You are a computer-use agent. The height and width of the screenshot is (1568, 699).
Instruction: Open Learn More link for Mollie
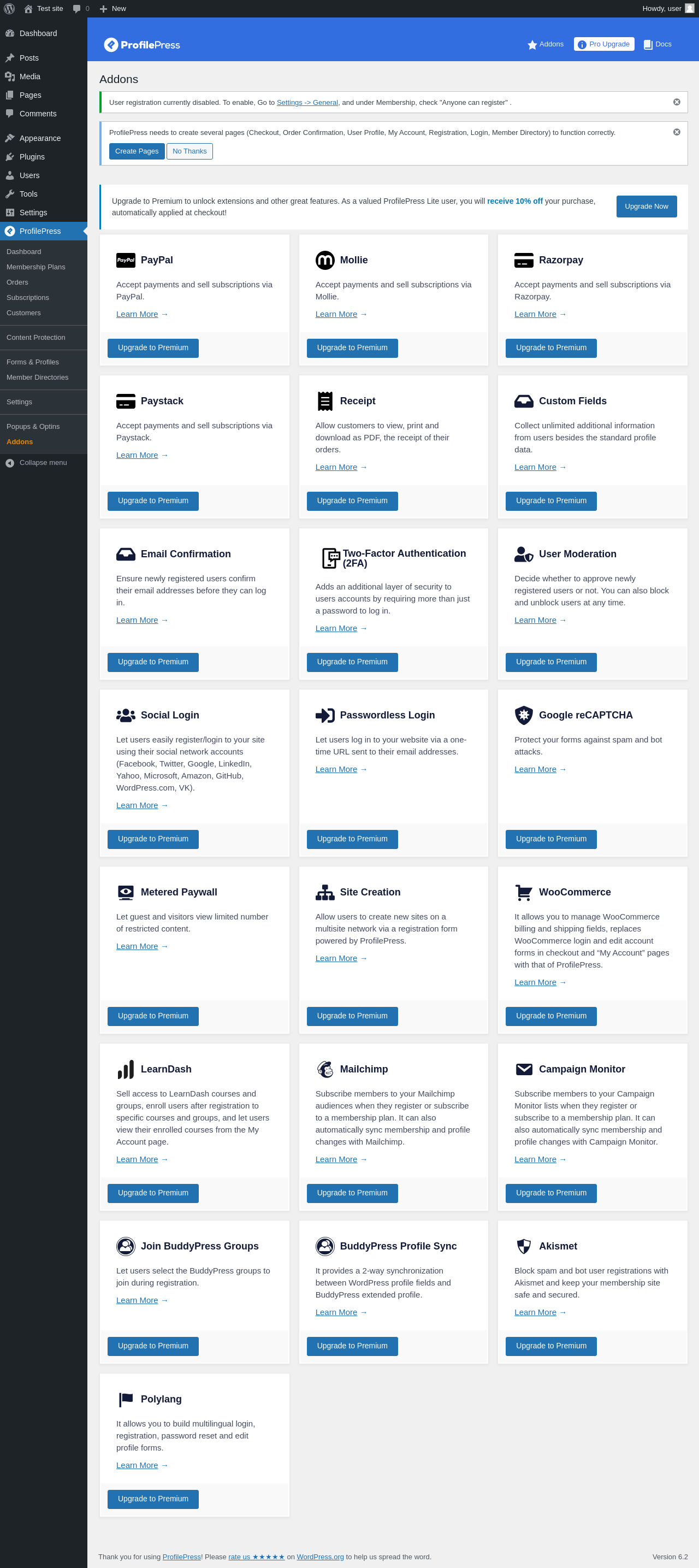point(336,314)
